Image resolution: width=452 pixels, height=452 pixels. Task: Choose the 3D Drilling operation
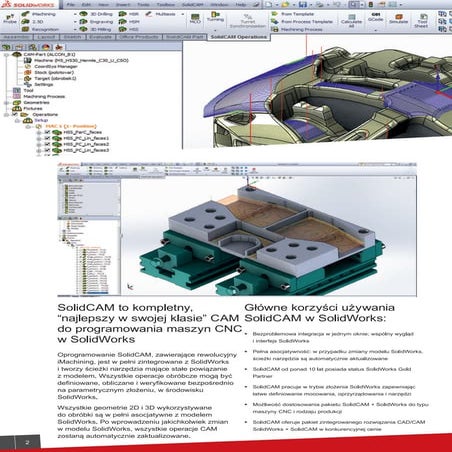tap(97, 14)
